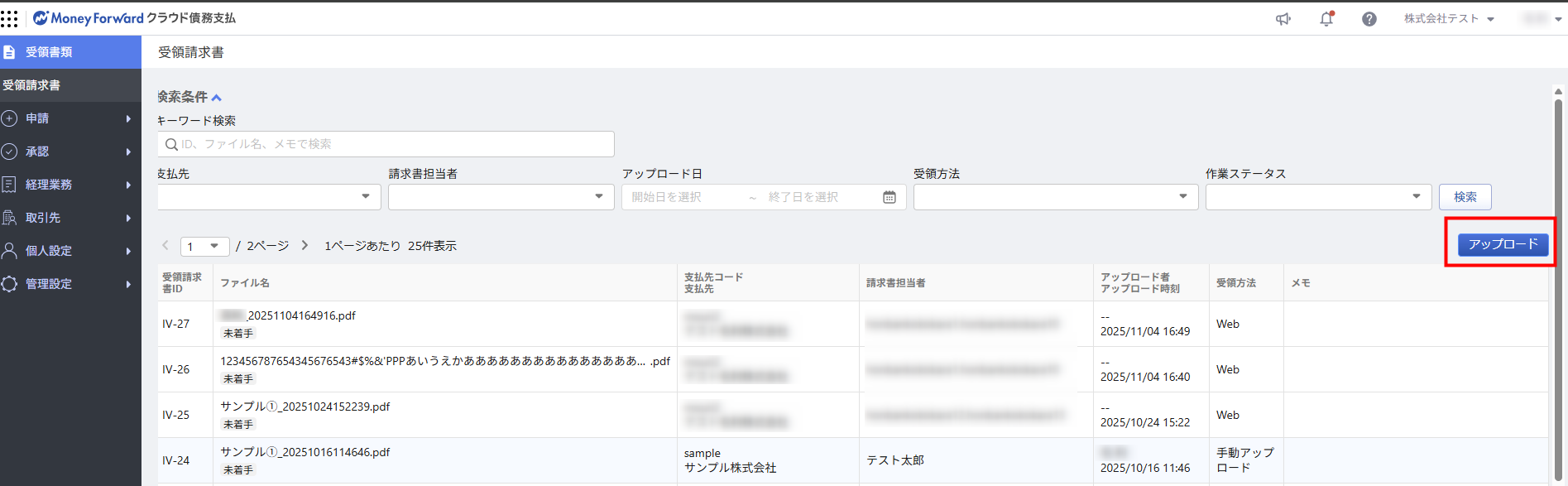The height and width of the screenshot is (486, 1568).
Task: Click the 検索 button
Action: pyautogui.click(x=1465, y=197)
